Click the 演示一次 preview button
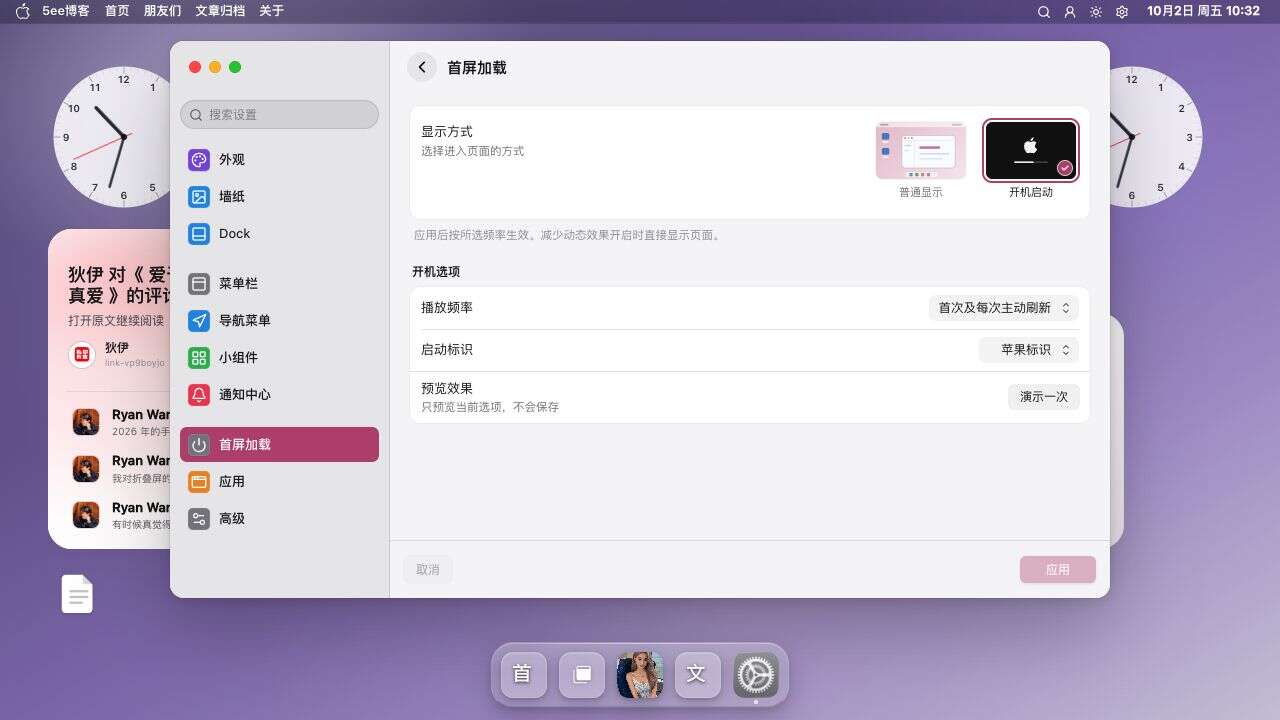Screen dimensions: 1280x720 coord(1044,397)
